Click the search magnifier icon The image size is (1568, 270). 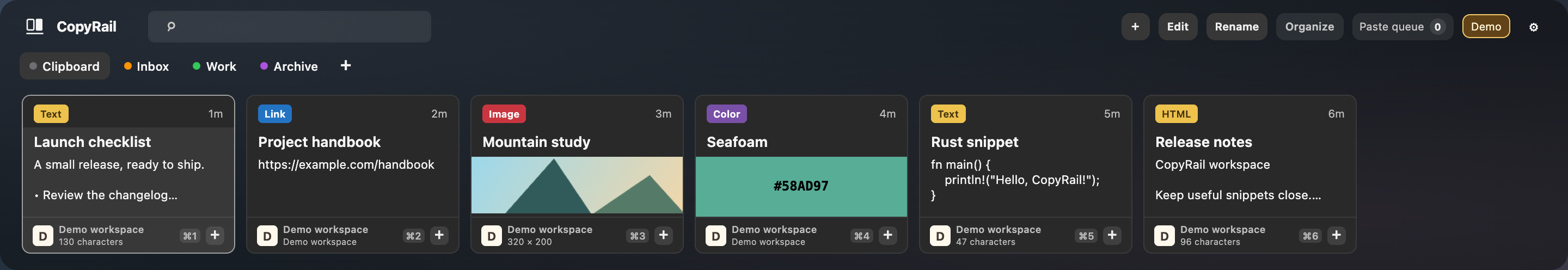pos(171,26)
